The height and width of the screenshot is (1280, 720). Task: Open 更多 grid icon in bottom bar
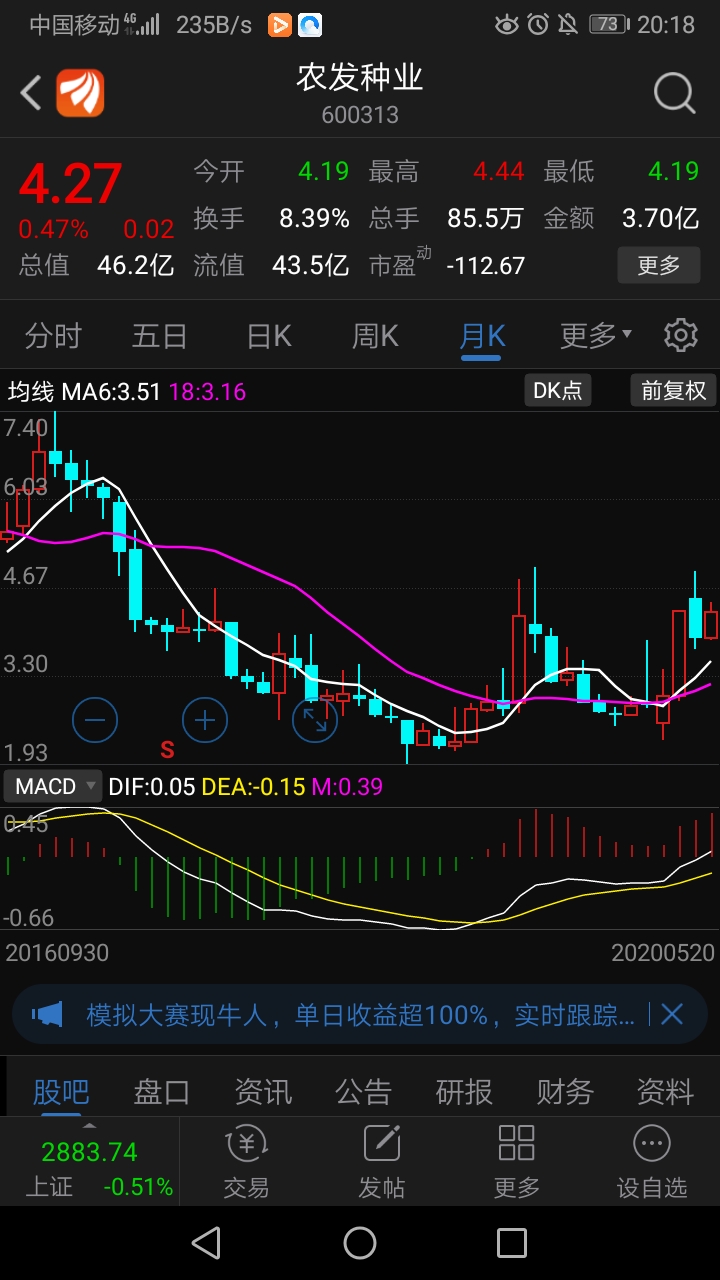coord(517,1161)
